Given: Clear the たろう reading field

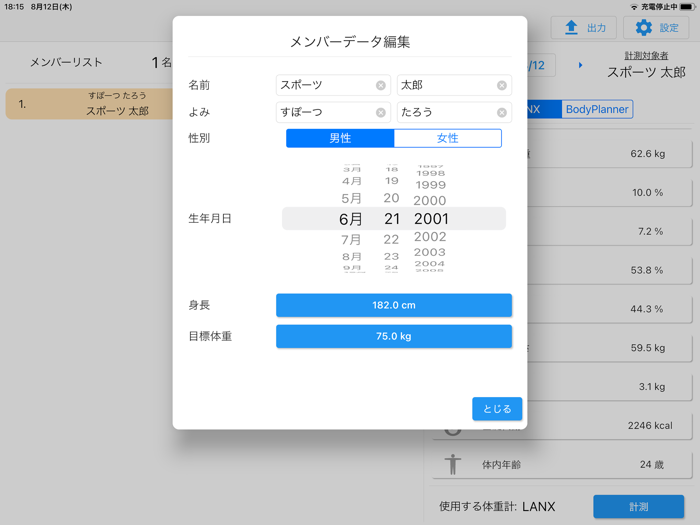Looking at the screenshot, I should [502, 112].
